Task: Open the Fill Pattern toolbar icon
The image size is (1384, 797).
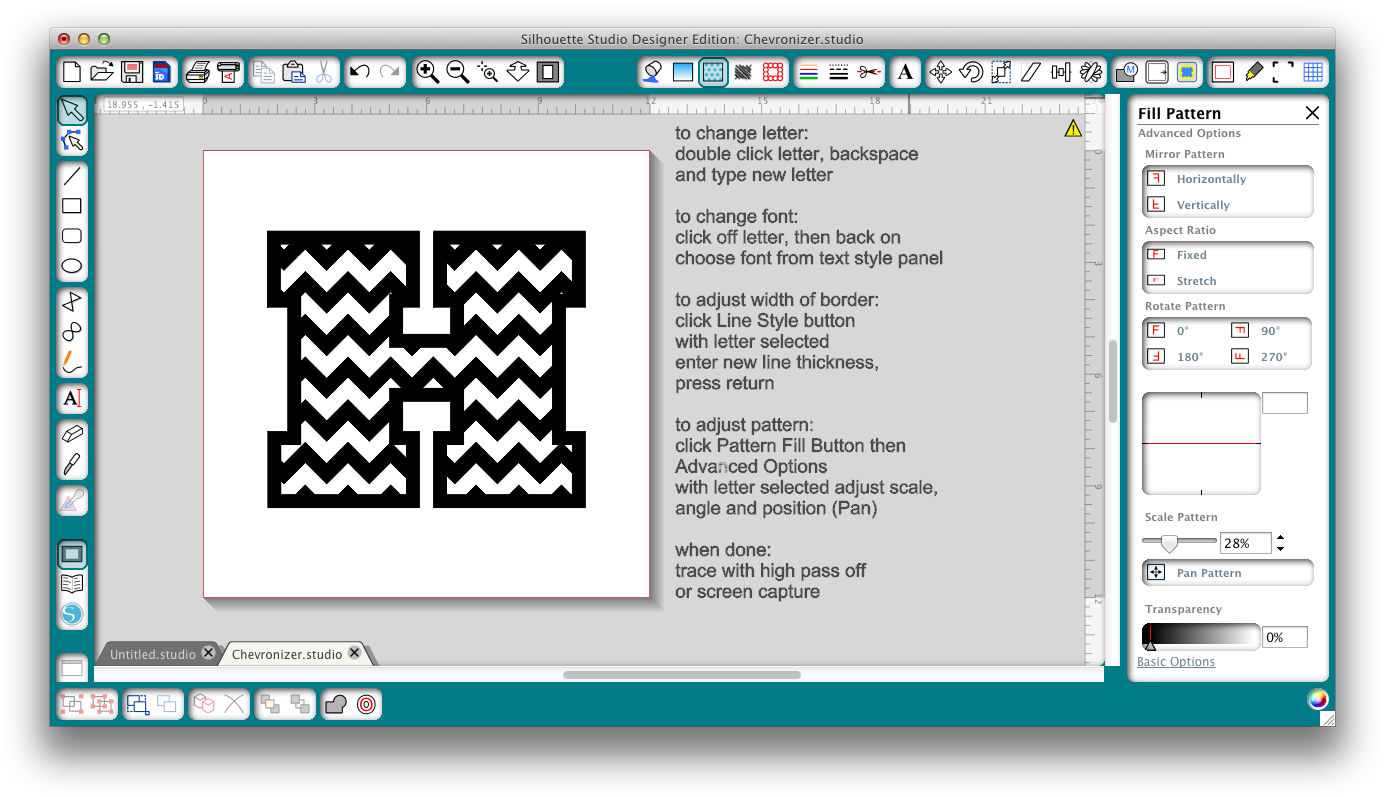Action: [x=713, y=72]
